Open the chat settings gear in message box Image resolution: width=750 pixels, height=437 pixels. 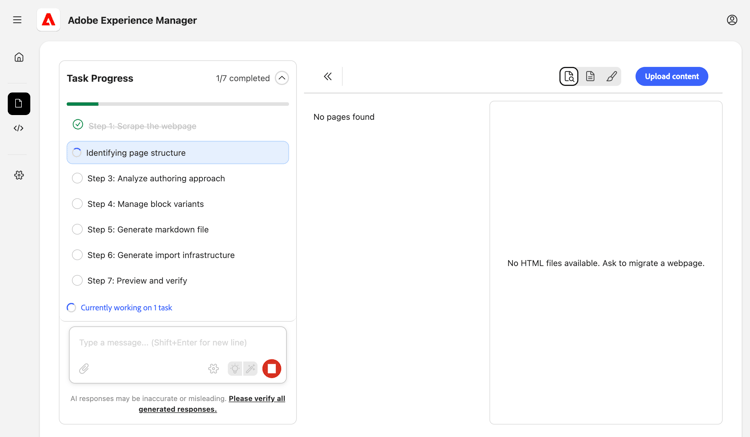pyautogui.click(x=213, y=369)
